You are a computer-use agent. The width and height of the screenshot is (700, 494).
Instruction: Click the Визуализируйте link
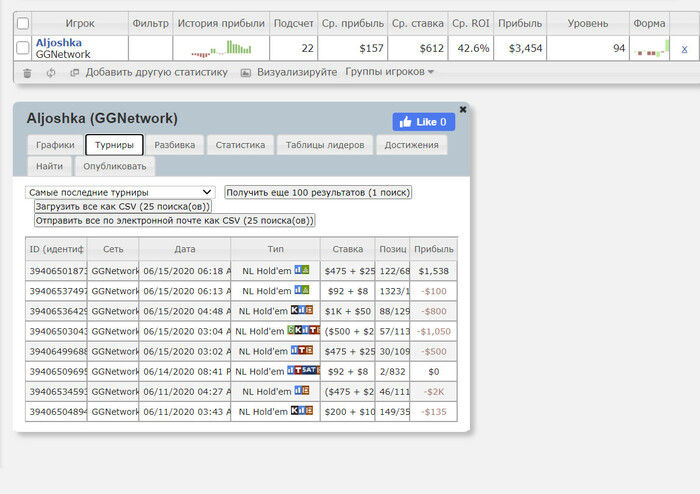tap(297, 72)
